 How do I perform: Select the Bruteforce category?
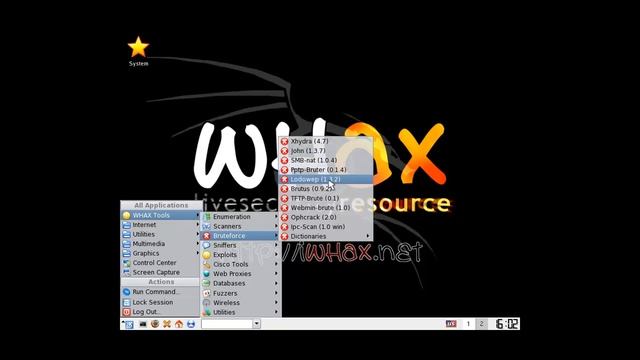click(240, 236)
